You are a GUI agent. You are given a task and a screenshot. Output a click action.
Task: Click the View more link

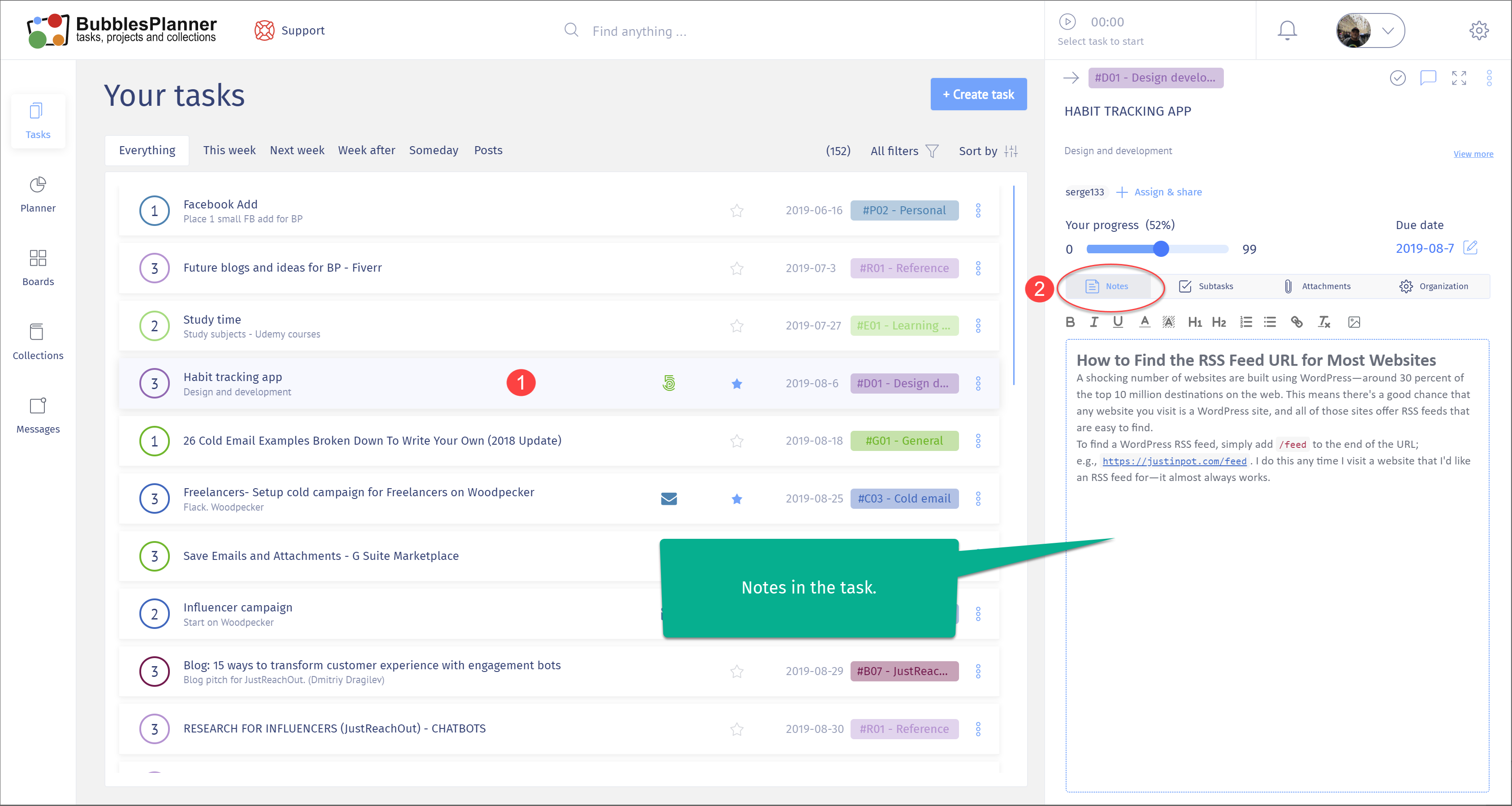click(x=1473, y=154)
